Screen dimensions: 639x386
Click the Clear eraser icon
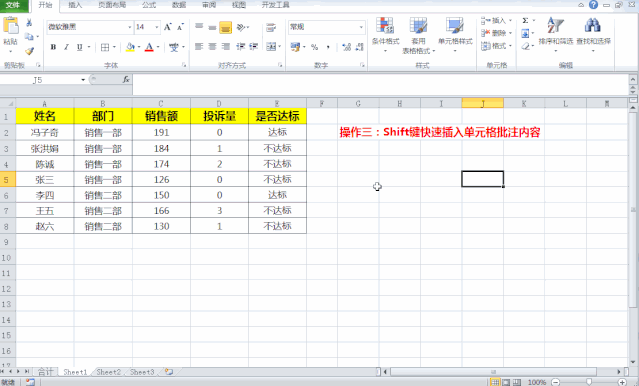525,46
